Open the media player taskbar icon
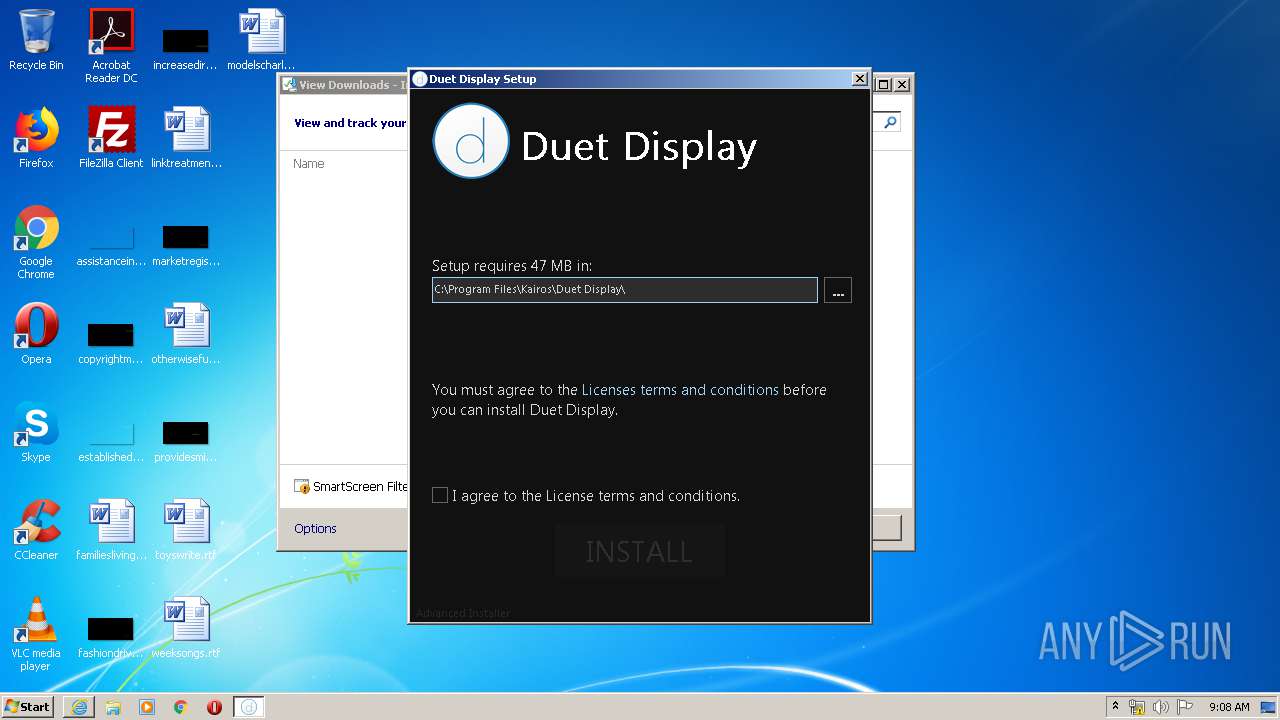Viewport: 1280px width, 720px height. (x=147, y=707)
